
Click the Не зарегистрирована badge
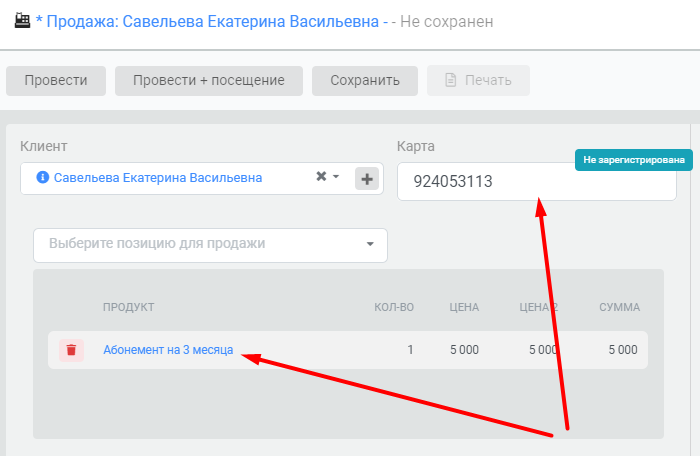click(634, 160)
